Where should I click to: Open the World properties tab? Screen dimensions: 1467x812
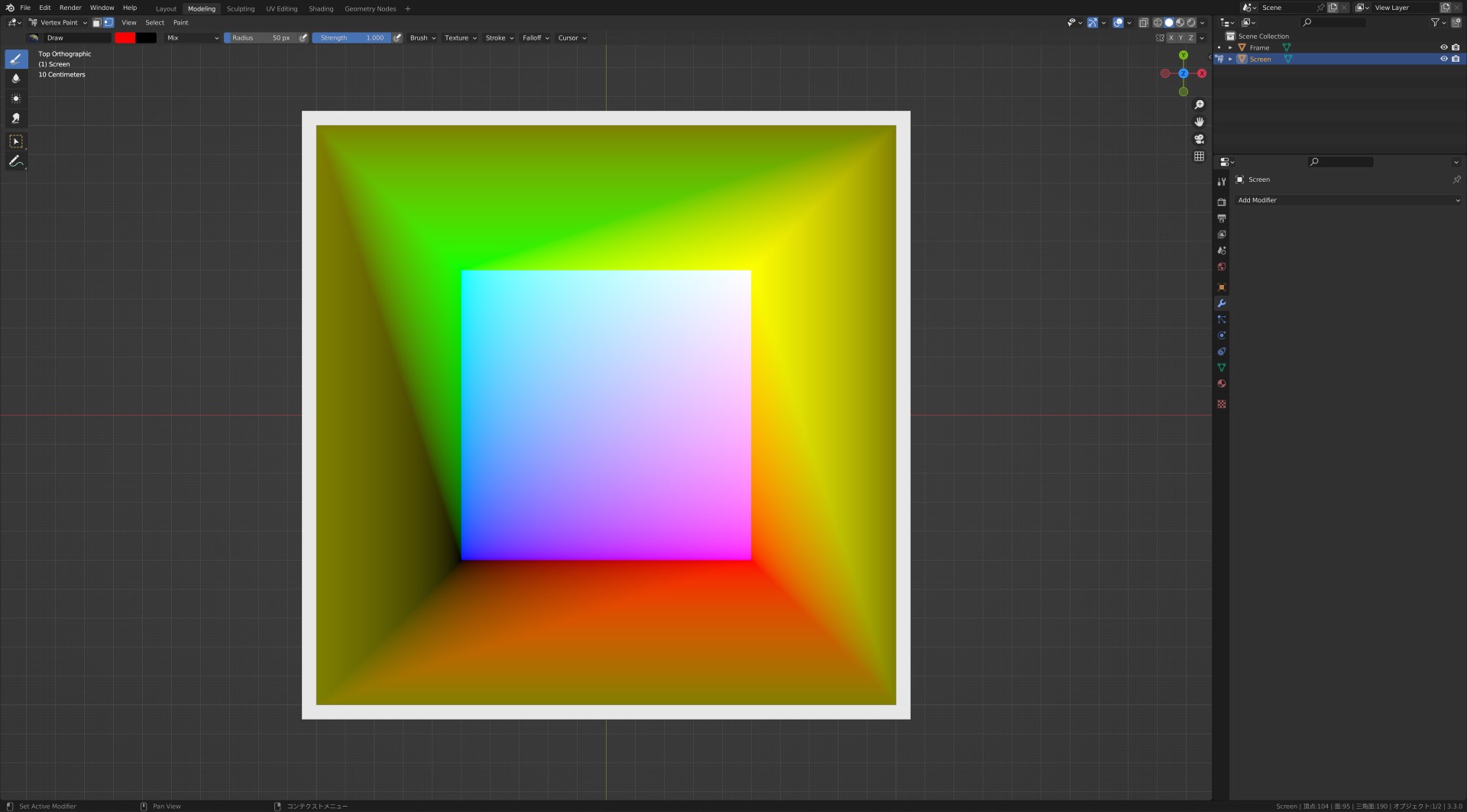[x=1222, y=267]
